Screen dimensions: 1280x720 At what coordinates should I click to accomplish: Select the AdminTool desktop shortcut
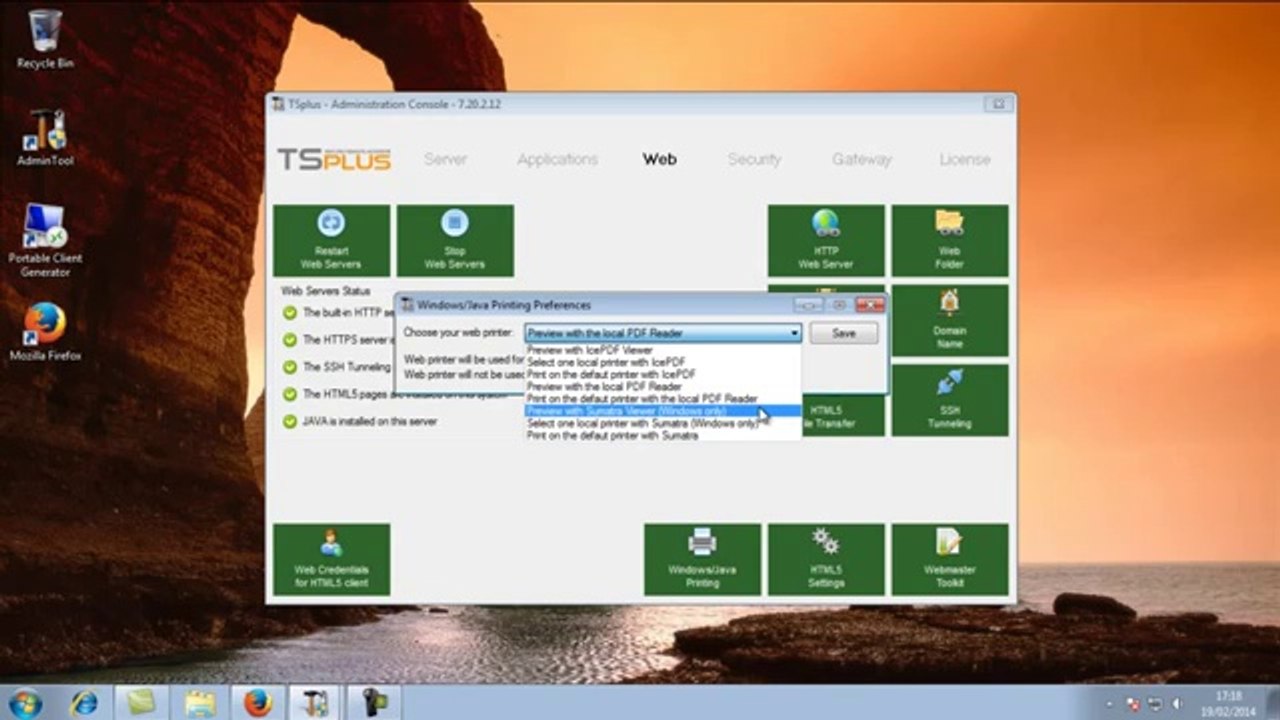[x=45, y=138]
